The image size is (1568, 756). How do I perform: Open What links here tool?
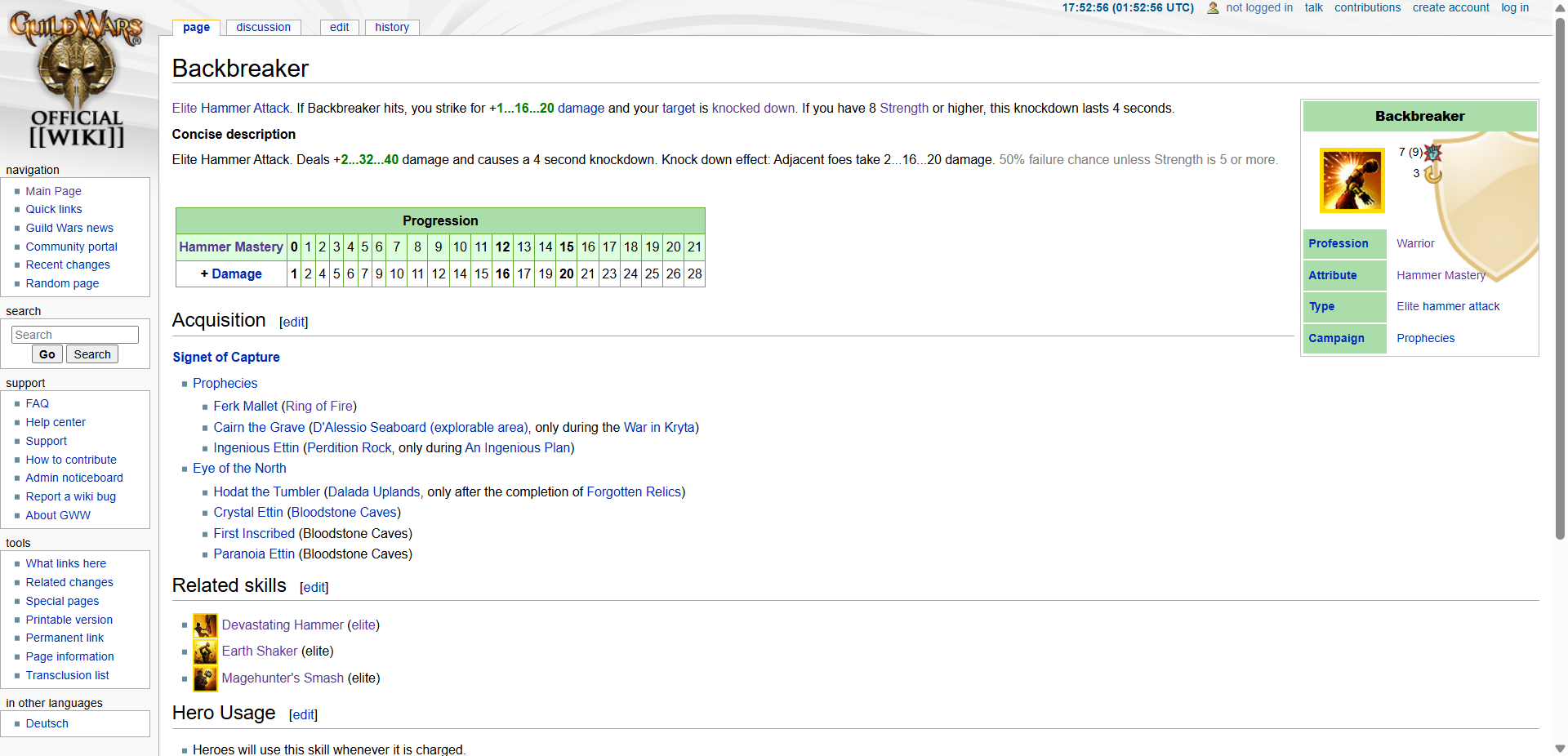[65, 563]
